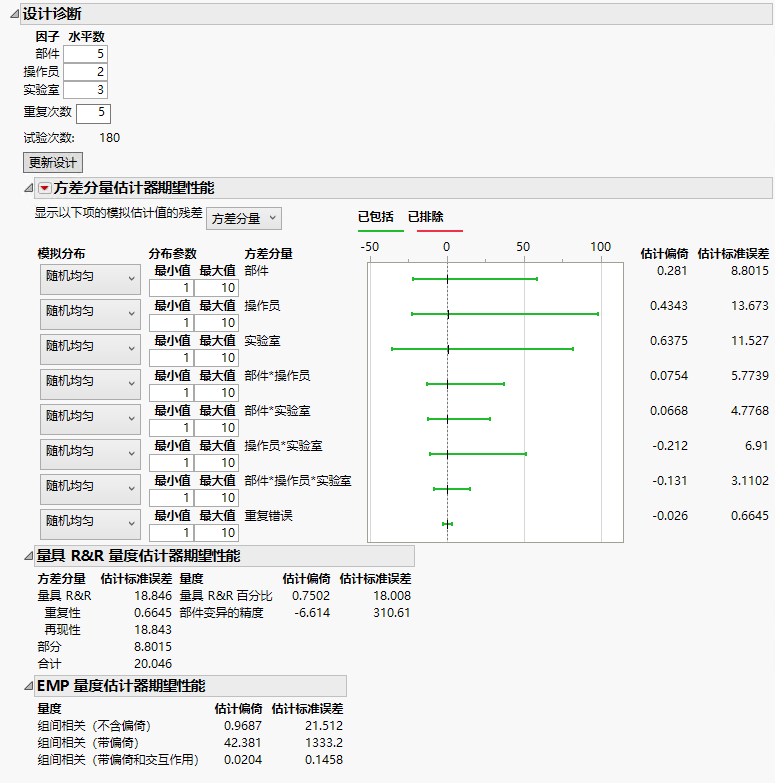The width and height of the screenshot is (775, 783).
Task: Edit 实验室 level count field
Action: tap(85, 90)
